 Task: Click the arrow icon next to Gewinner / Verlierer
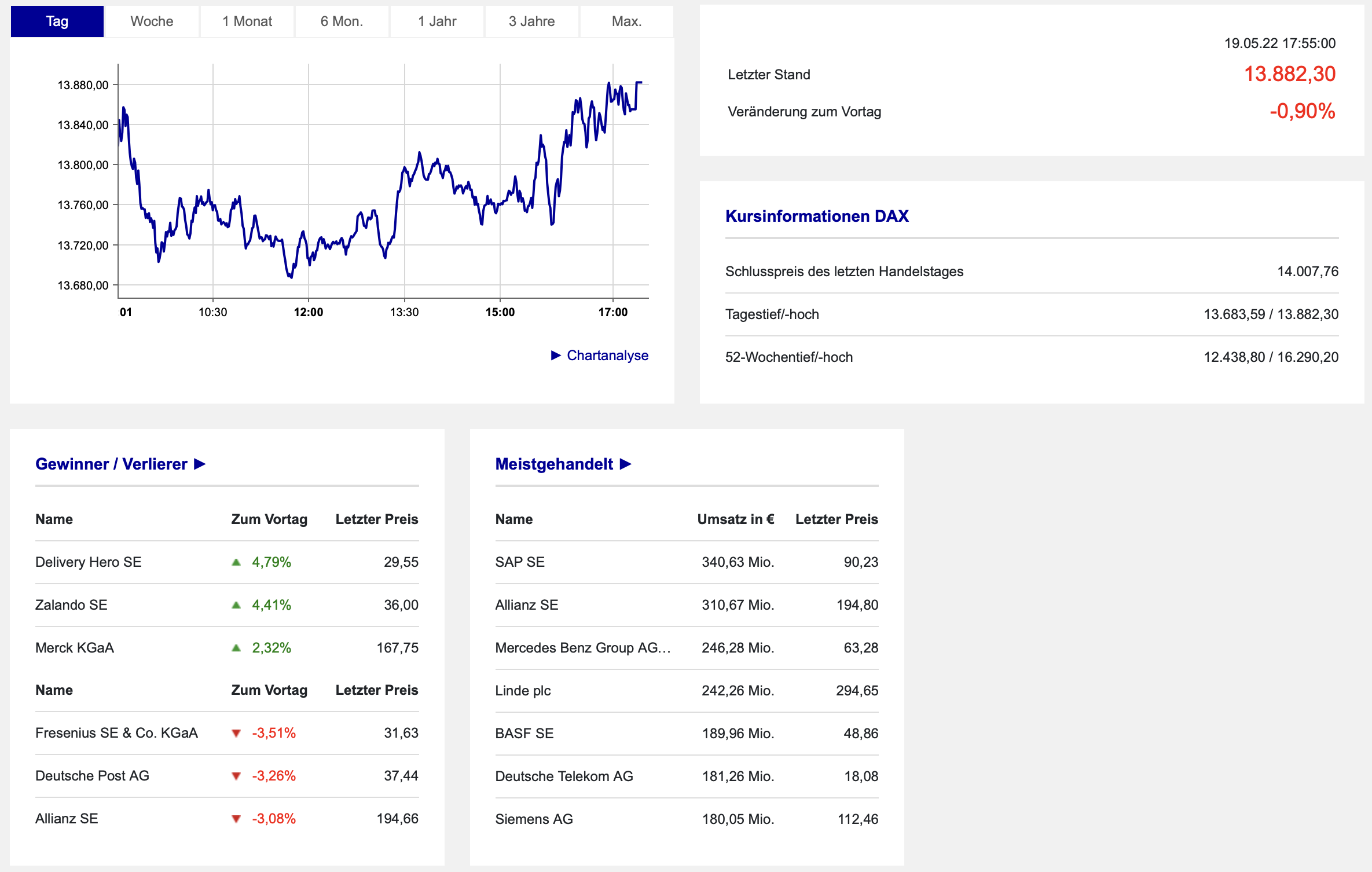click(x=200, y=464)
